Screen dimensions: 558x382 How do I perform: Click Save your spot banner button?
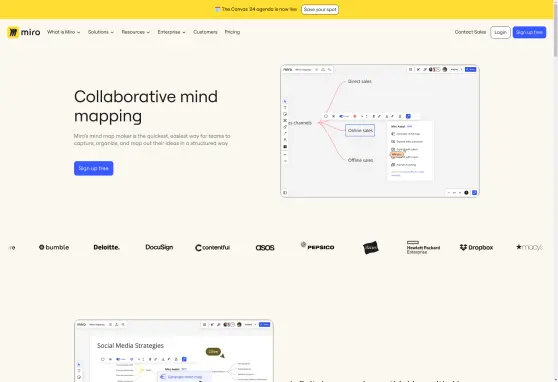[320, 10]
